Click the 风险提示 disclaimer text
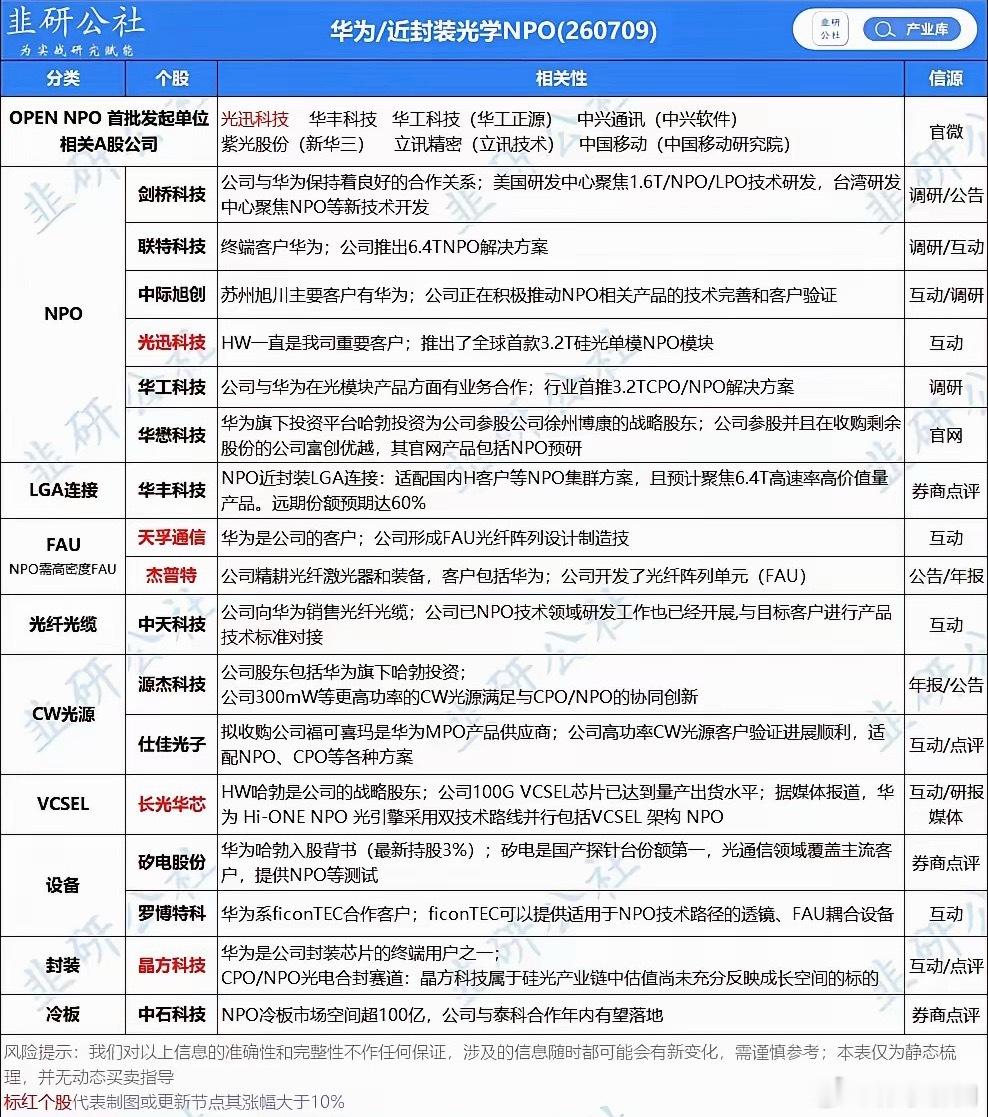The height and width of the screenshot is (1117, 988). (480, 1064)
